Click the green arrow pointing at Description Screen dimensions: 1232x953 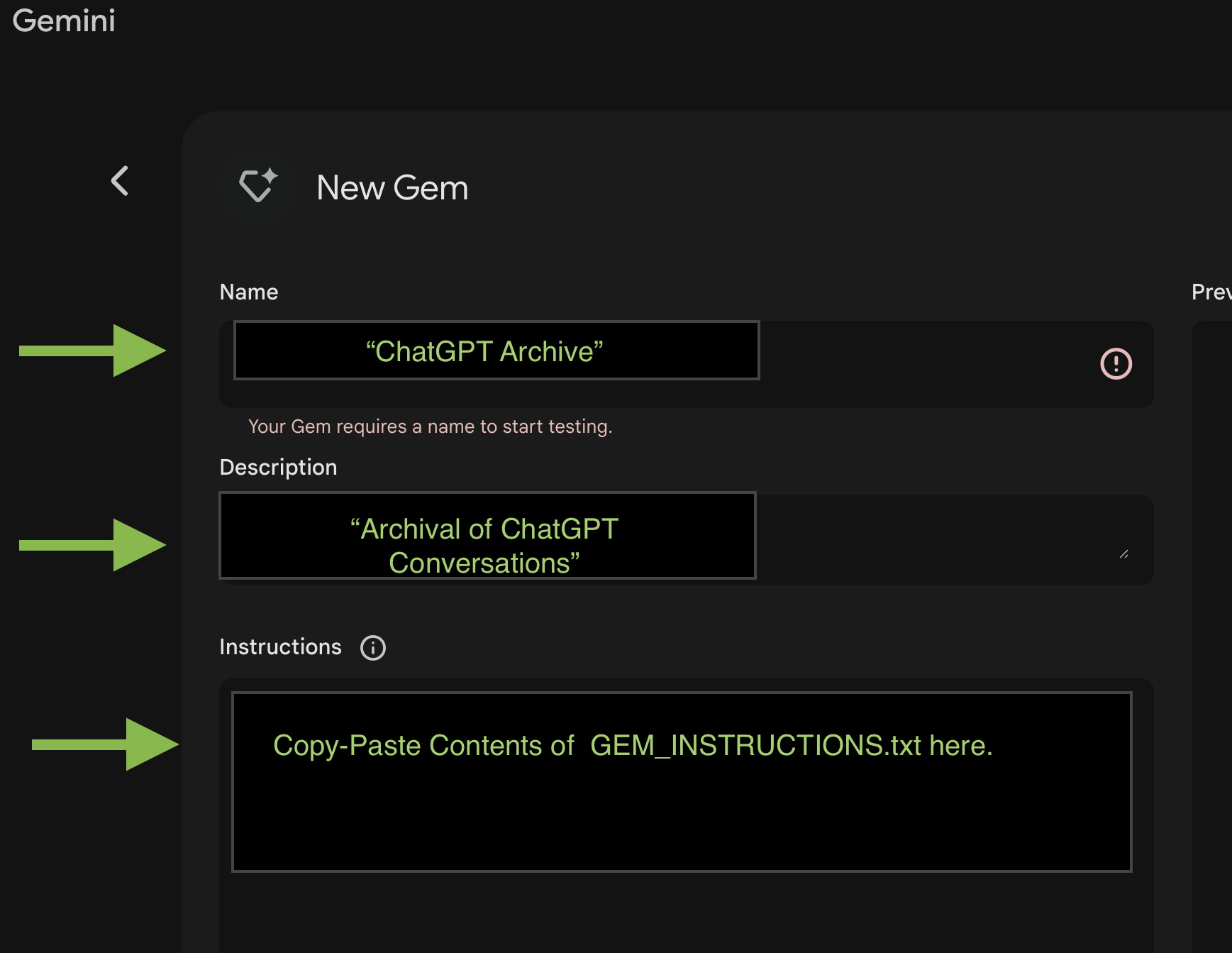click(x=92, y=545)
